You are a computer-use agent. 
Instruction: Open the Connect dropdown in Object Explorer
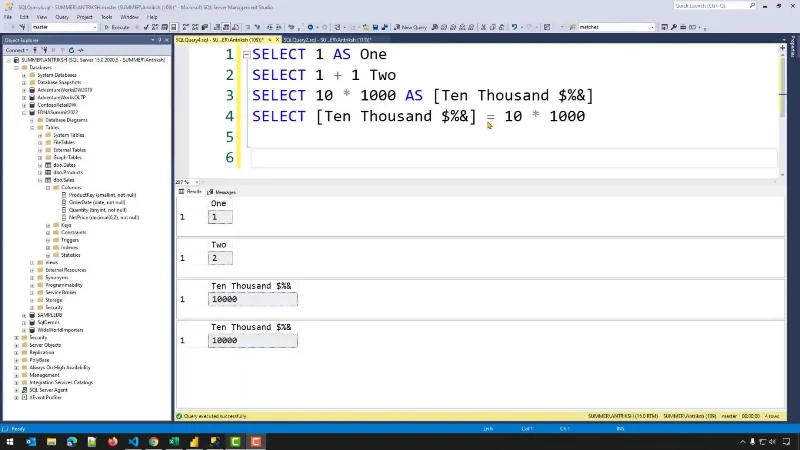17,50
